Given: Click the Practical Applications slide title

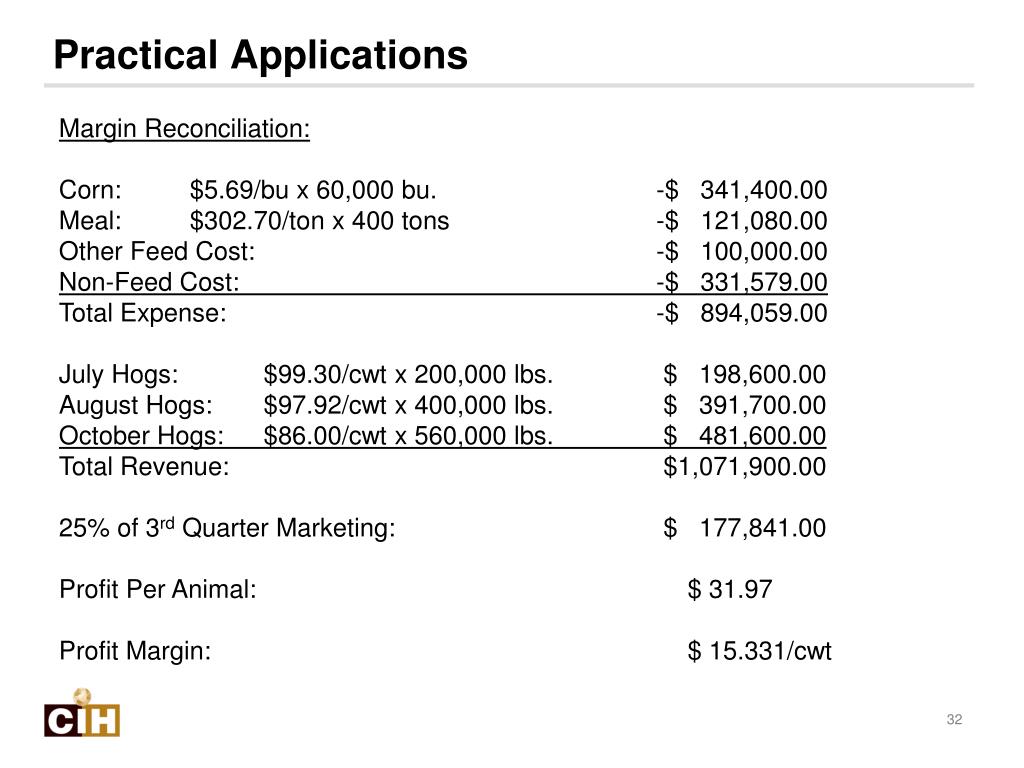Looking at the screenshot, I should (x=260, y=55).
